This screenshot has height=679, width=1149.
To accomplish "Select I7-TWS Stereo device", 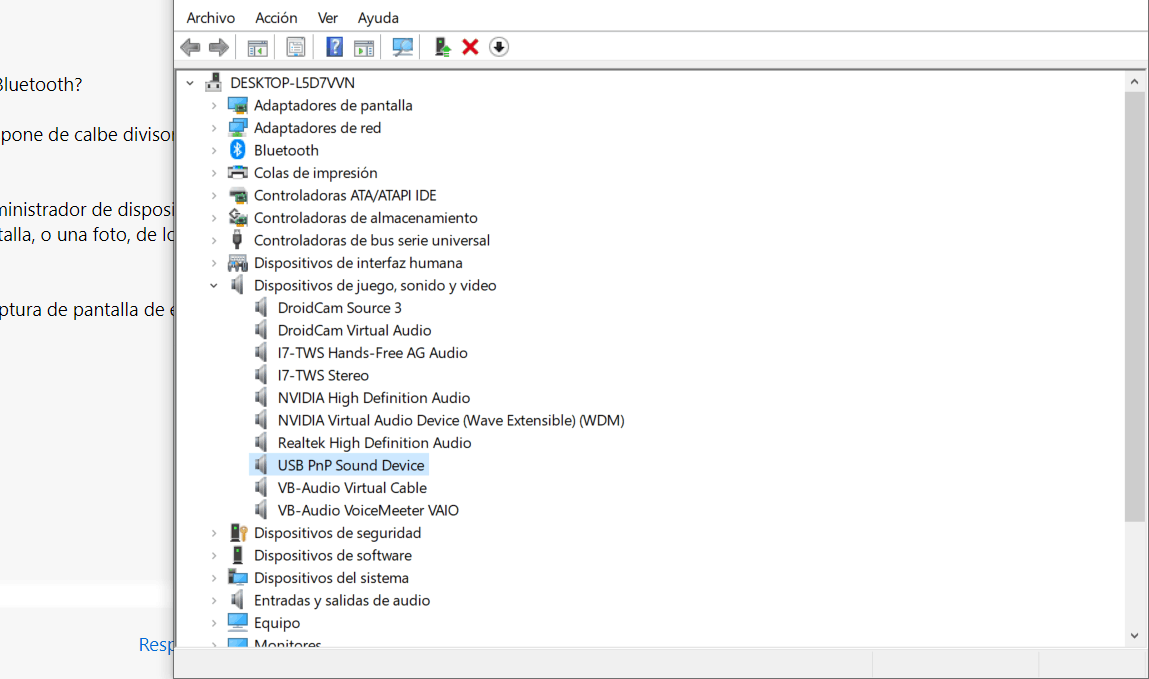I will 323,375.
